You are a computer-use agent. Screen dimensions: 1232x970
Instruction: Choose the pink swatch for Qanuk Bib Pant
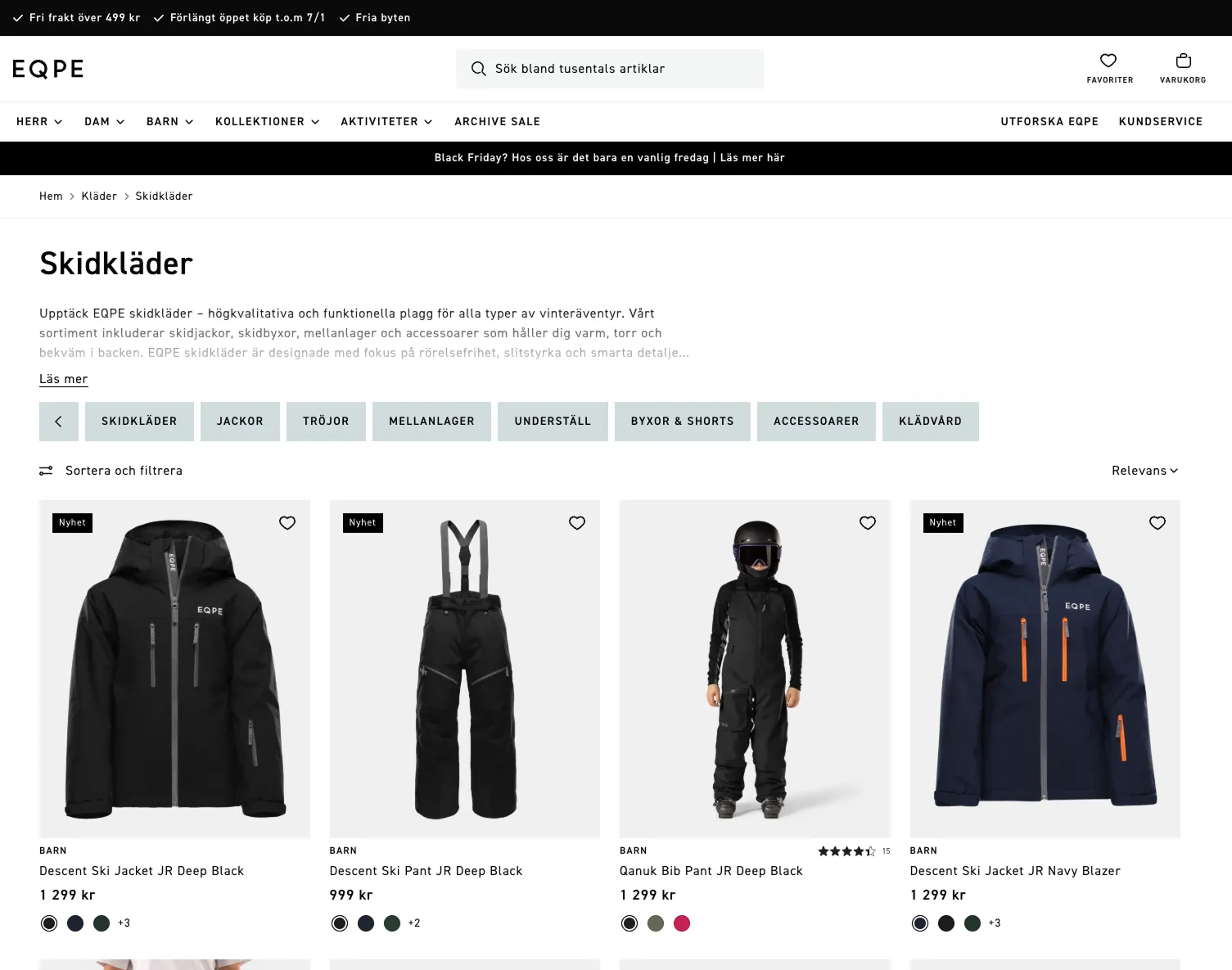click(682, 923)
